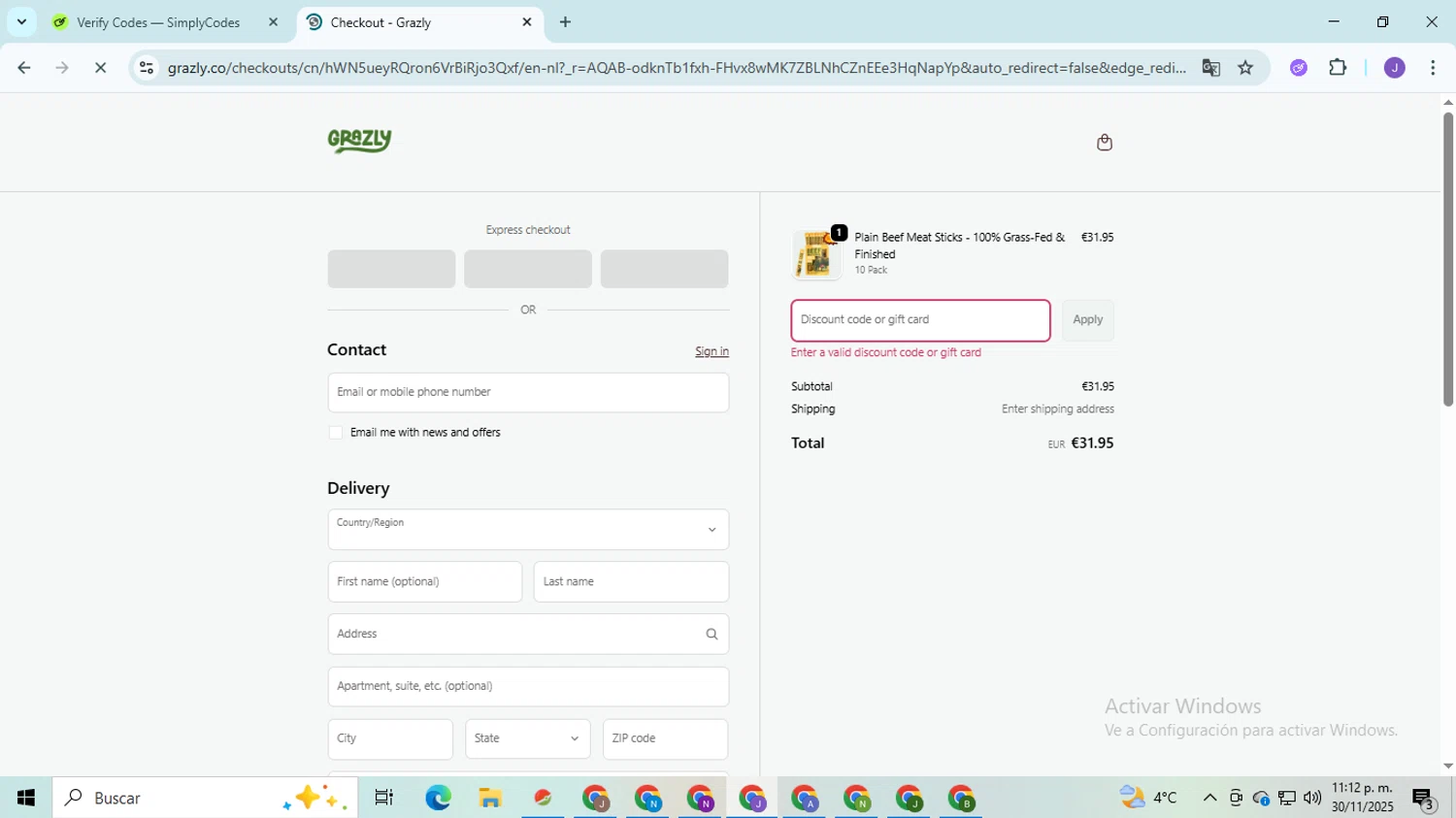Open the Windows Start menu
The height and width of the screenshot is (818, 1456).
(x=26, y=798)
